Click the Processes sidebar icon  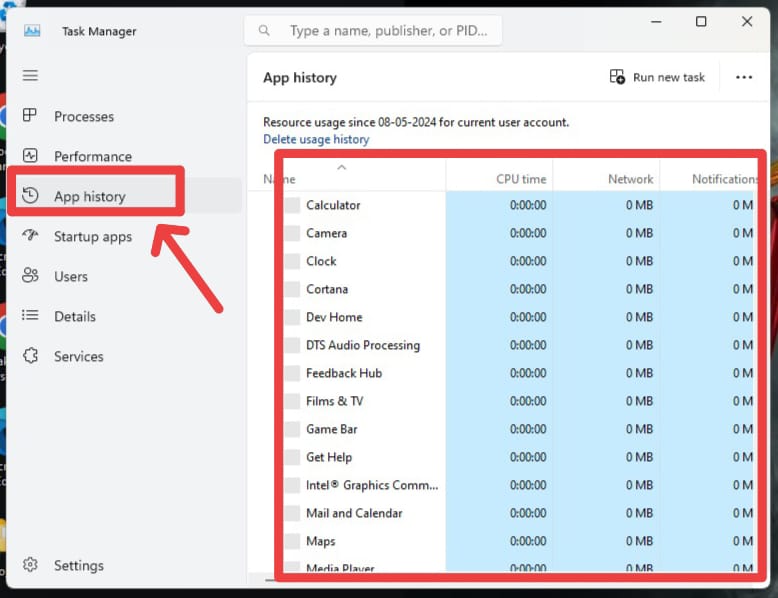click(30, 115)
